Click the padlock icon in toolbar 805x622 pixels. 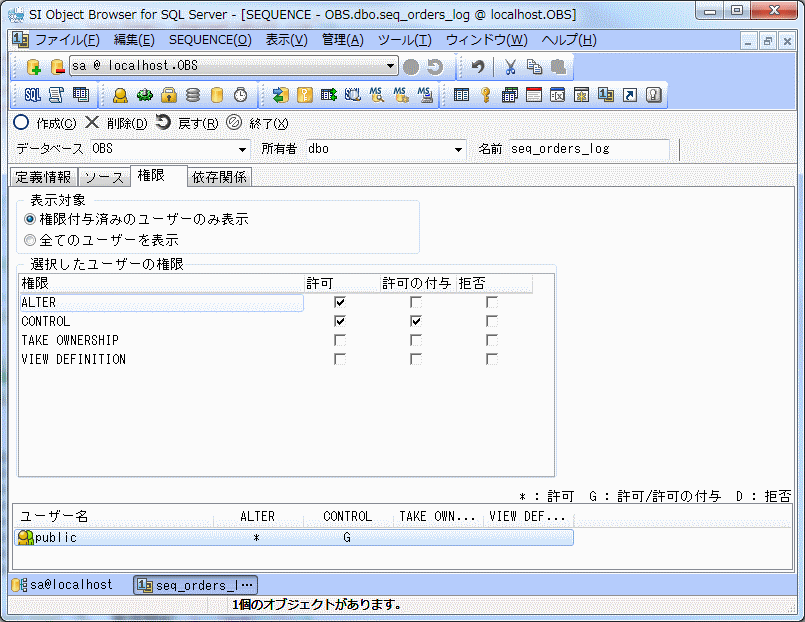point(169,95)
